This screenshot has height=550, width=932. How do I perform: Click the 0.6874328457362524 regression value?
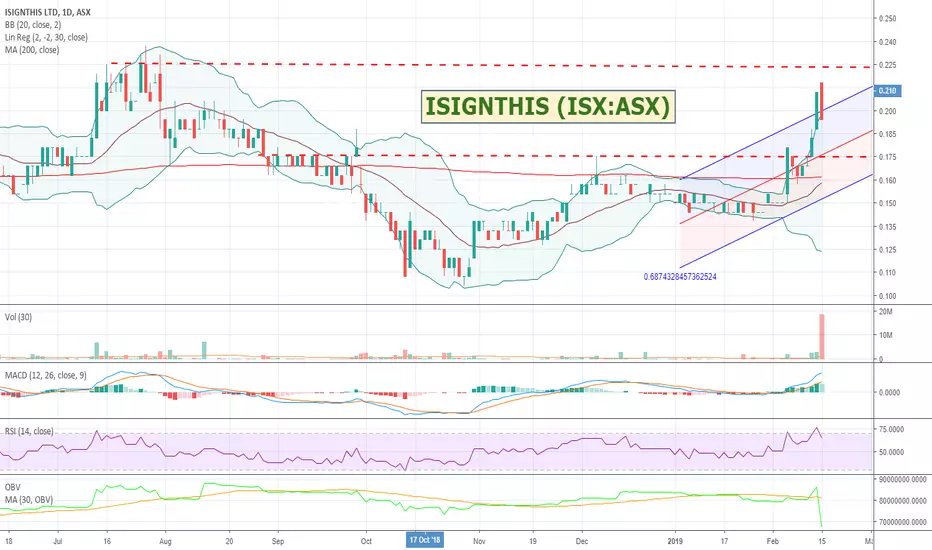tap(680, 276)
